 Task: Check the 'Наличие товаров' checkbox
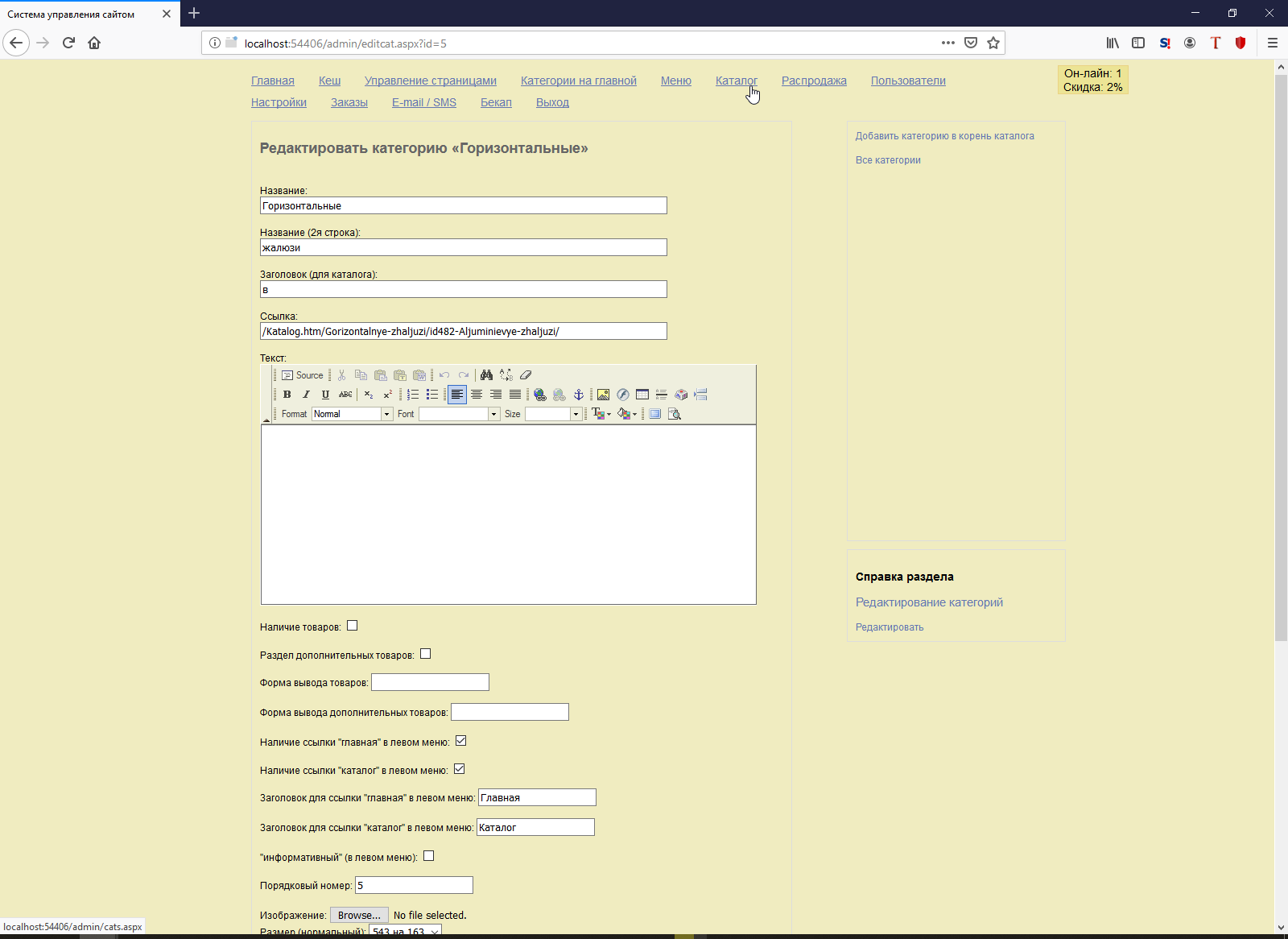[x=353, y=626]
